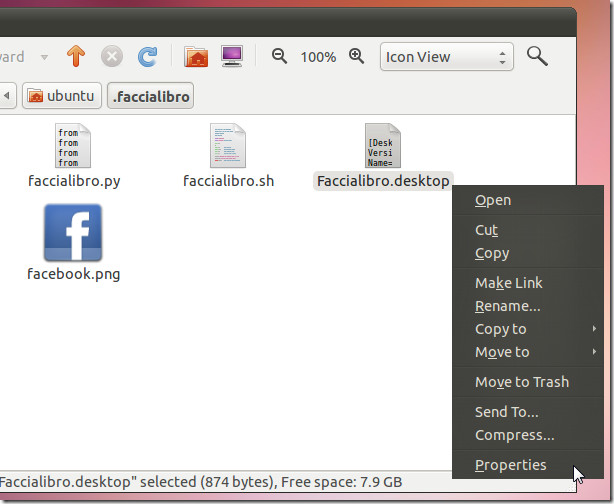Open Properties from the context menu
The height and width of the screenshot is (504, 614).
(528, 465)
